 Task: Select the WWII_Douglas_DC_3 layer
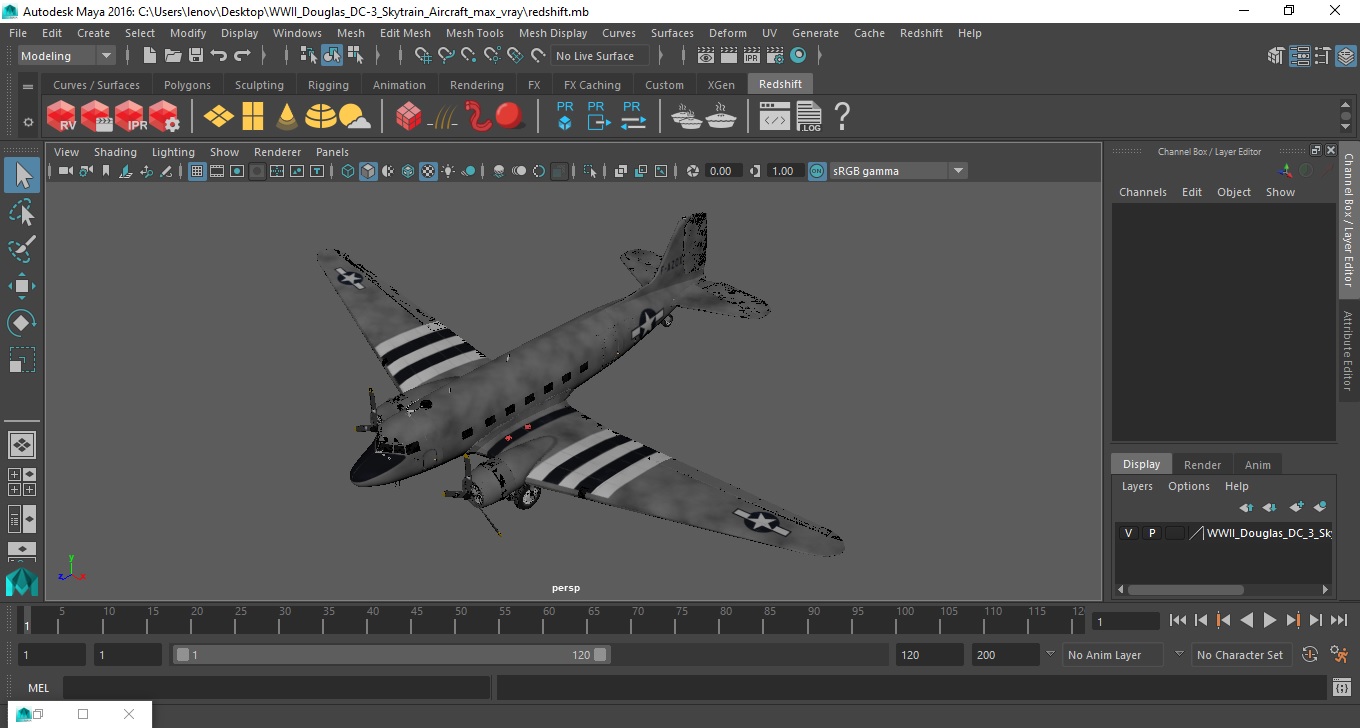[1268, 533]
